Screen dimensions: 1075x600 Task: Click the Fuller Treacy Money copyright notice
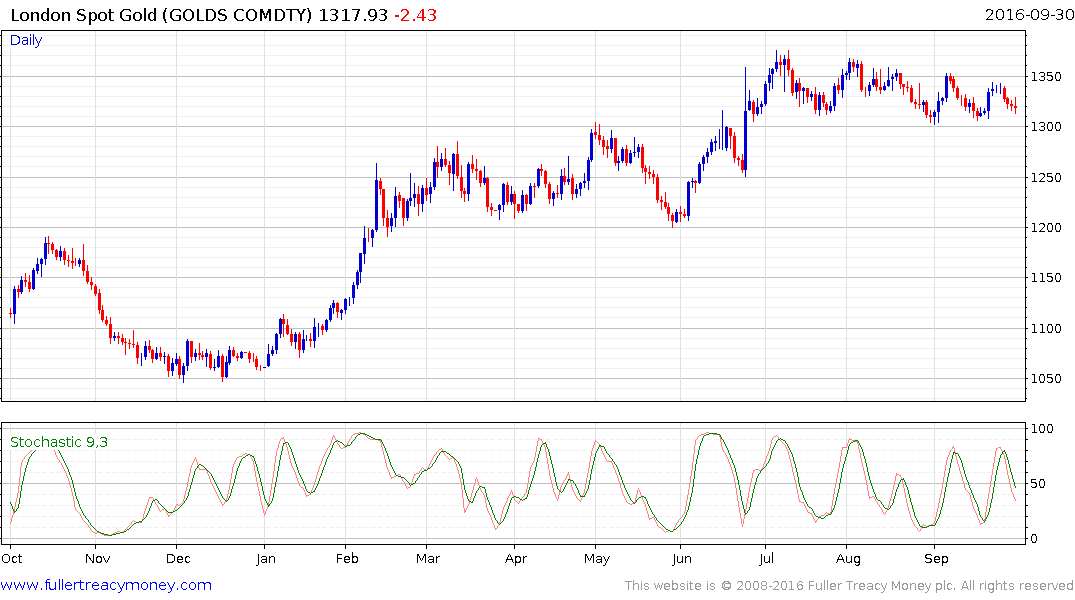pos(849,586)
